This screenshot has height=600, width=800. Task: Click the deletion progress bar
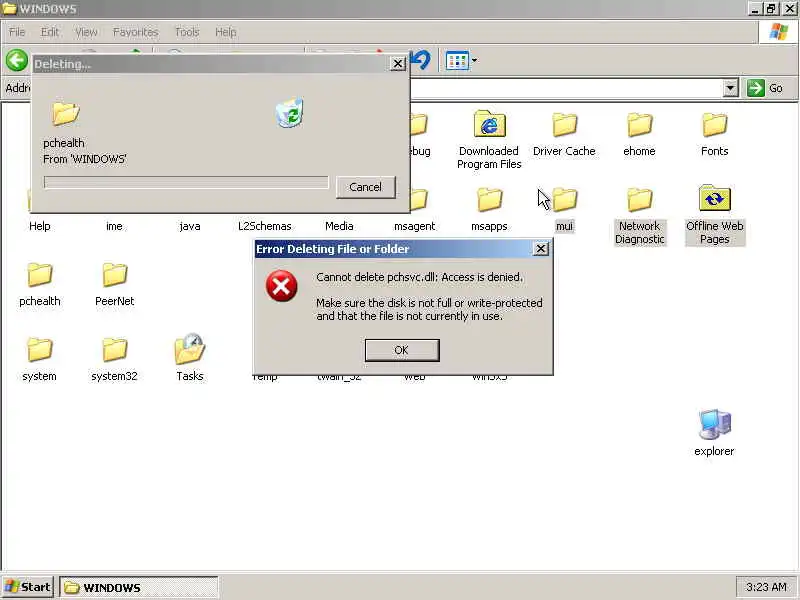click(186, 182)
